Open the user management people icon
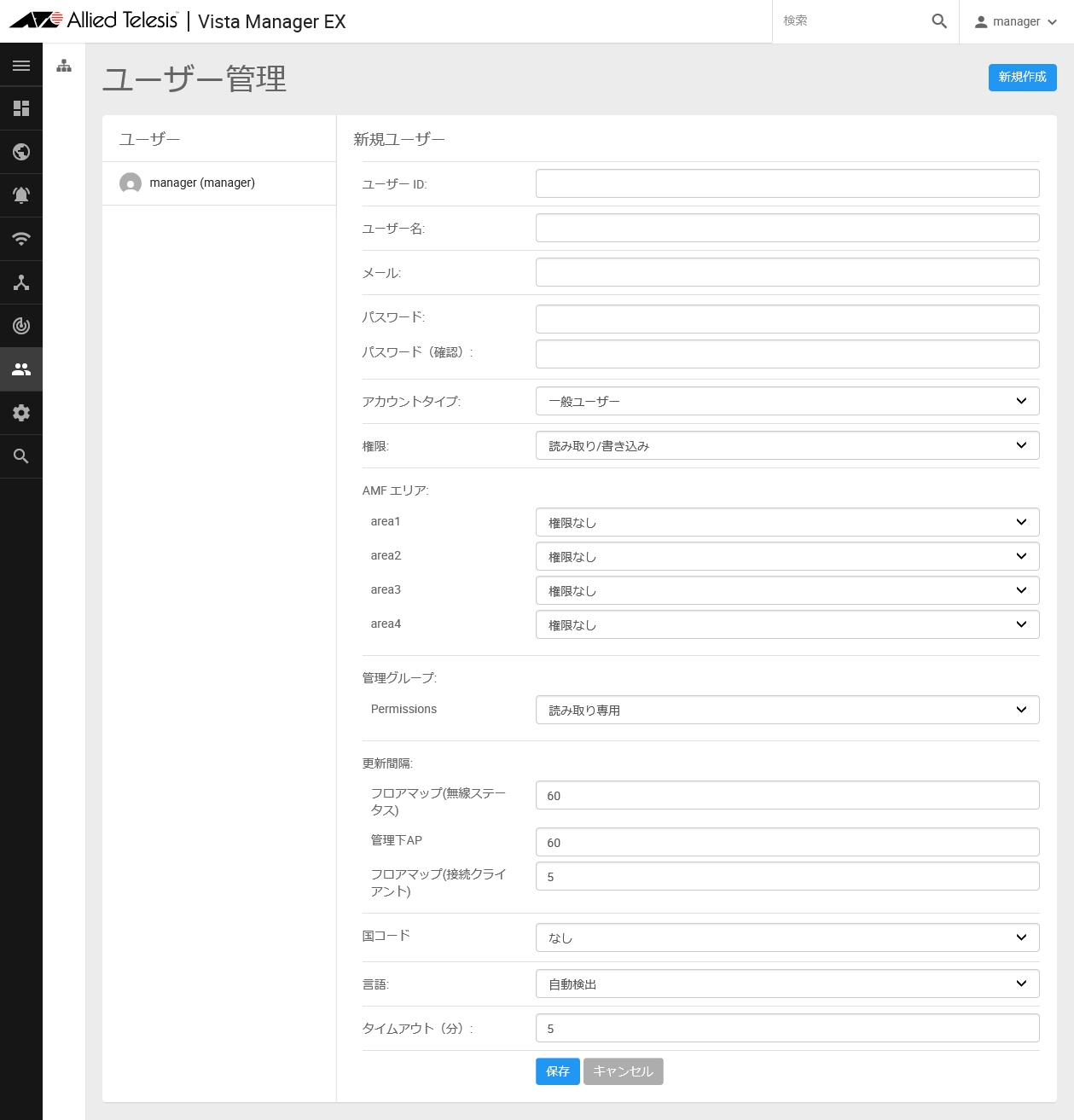The width and height of the screenshot is (1074, 1120). (21, 369)
